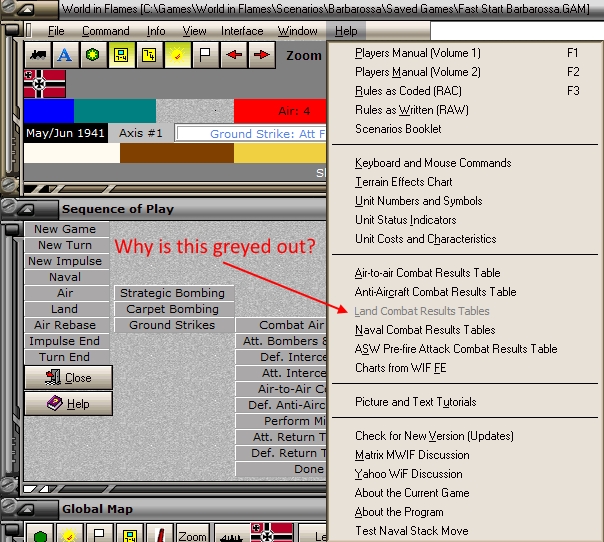Open the View menu

(x=194, y=31)
